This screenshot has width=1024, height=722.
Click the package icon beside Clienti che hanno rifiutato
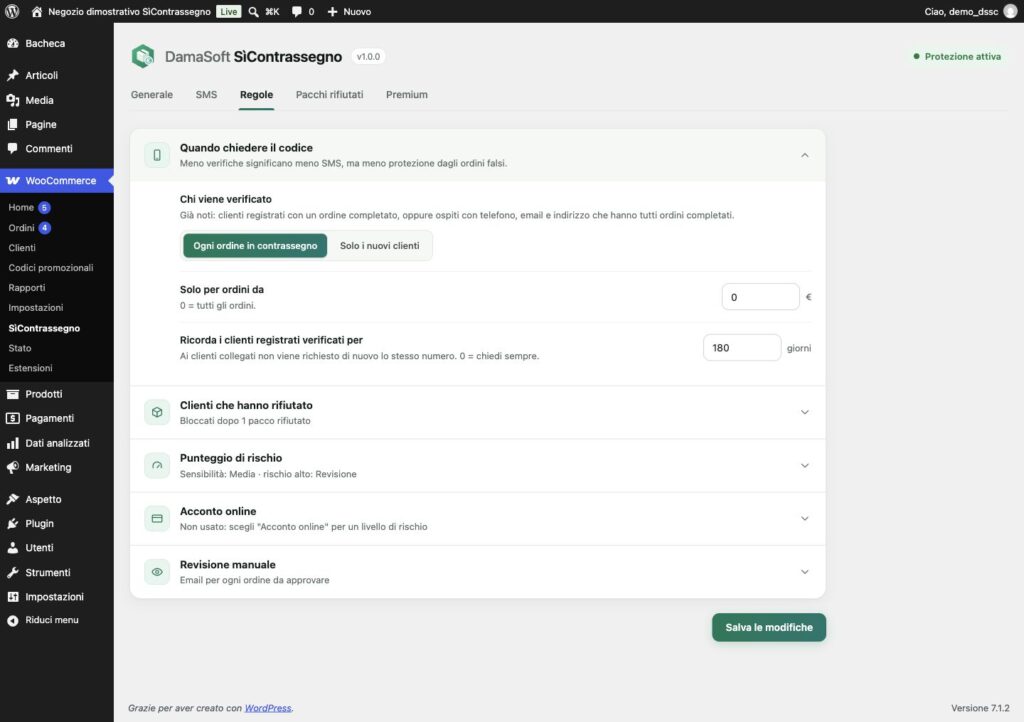(157, 413)
